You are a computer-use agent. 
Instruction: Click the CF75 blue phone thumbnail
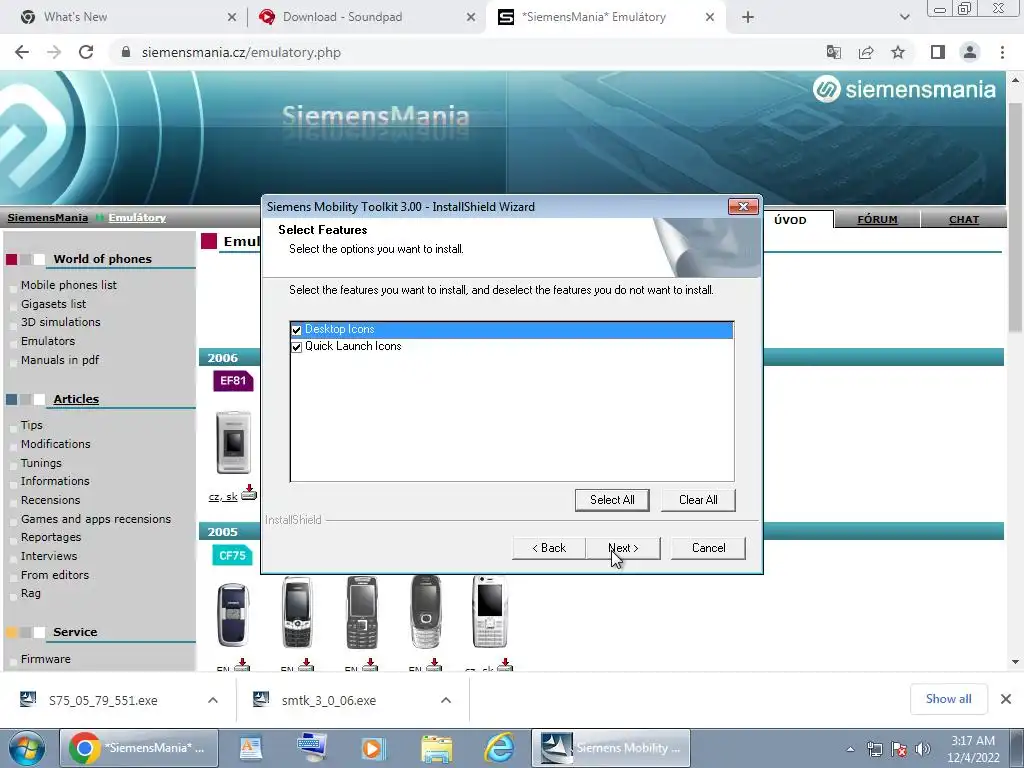[233, 615]
